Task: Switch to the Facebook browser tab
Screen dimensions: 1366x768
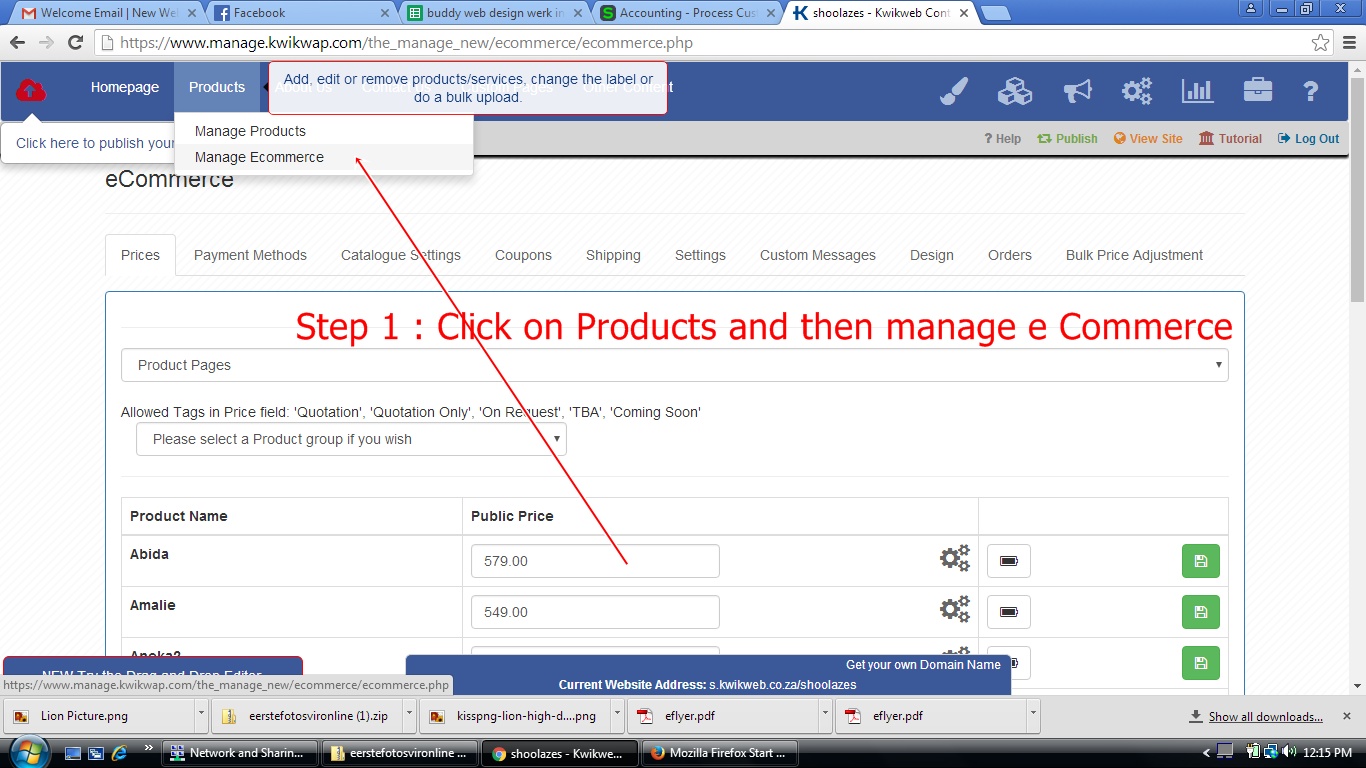Action: 299,13
